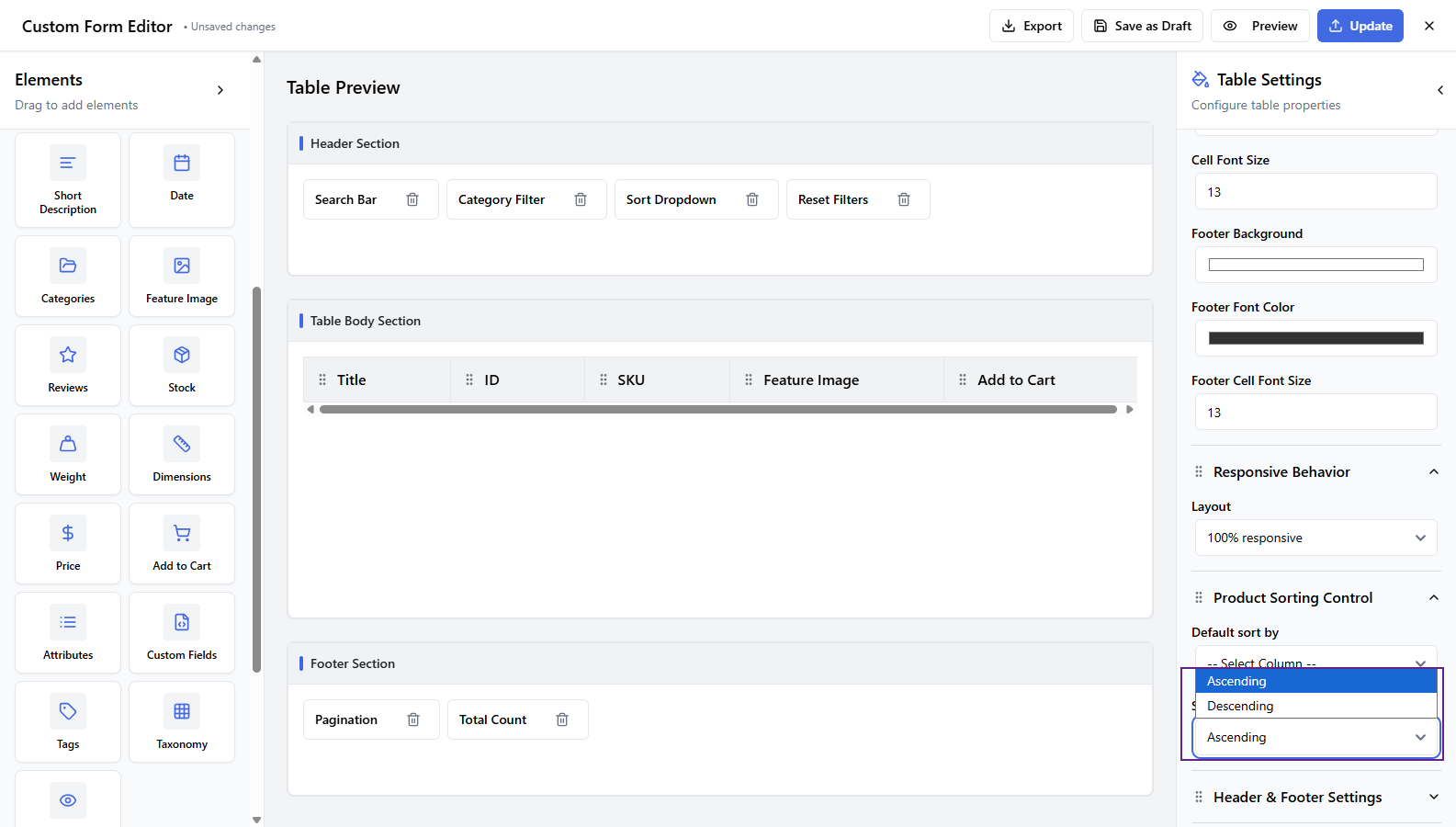This screenshot has width=1456, height=827.
Task: Remove Pagination from the footer section
Action: (413, 719)
